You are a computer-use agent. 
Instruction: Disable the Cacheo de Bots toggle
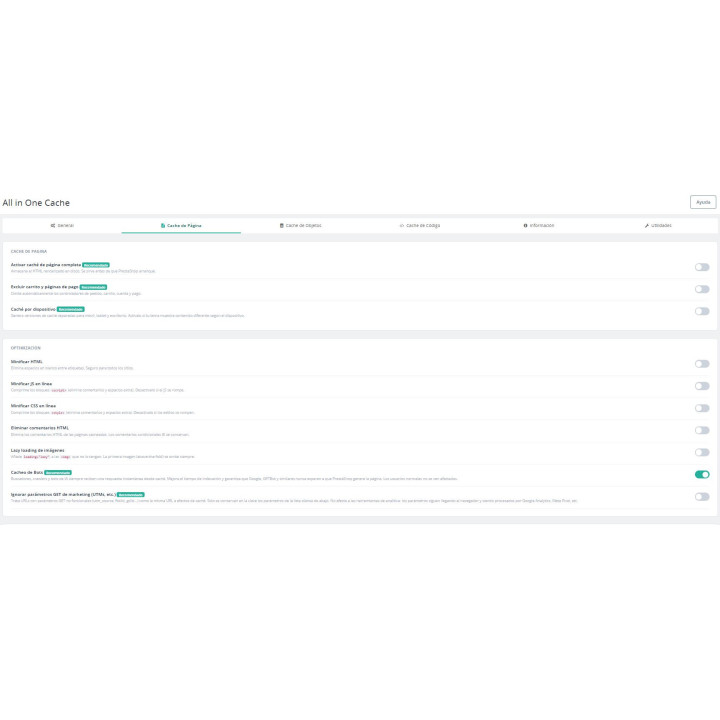click(x=702, y=474)
